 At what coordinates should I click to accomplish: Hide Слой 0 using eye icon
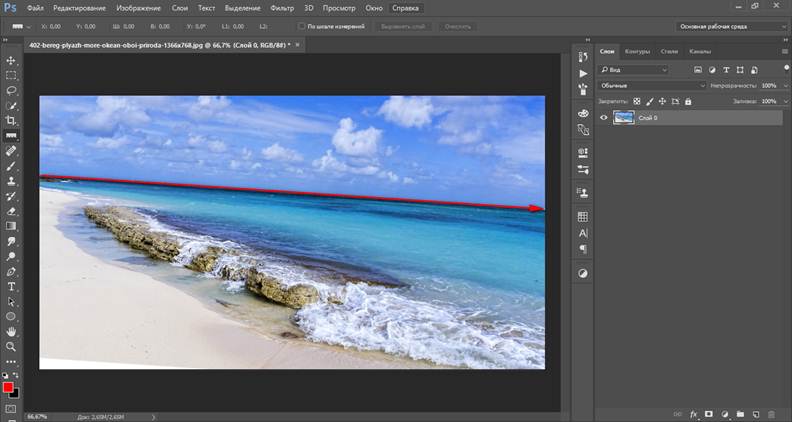pyautogui.click(x=603, y=118)
